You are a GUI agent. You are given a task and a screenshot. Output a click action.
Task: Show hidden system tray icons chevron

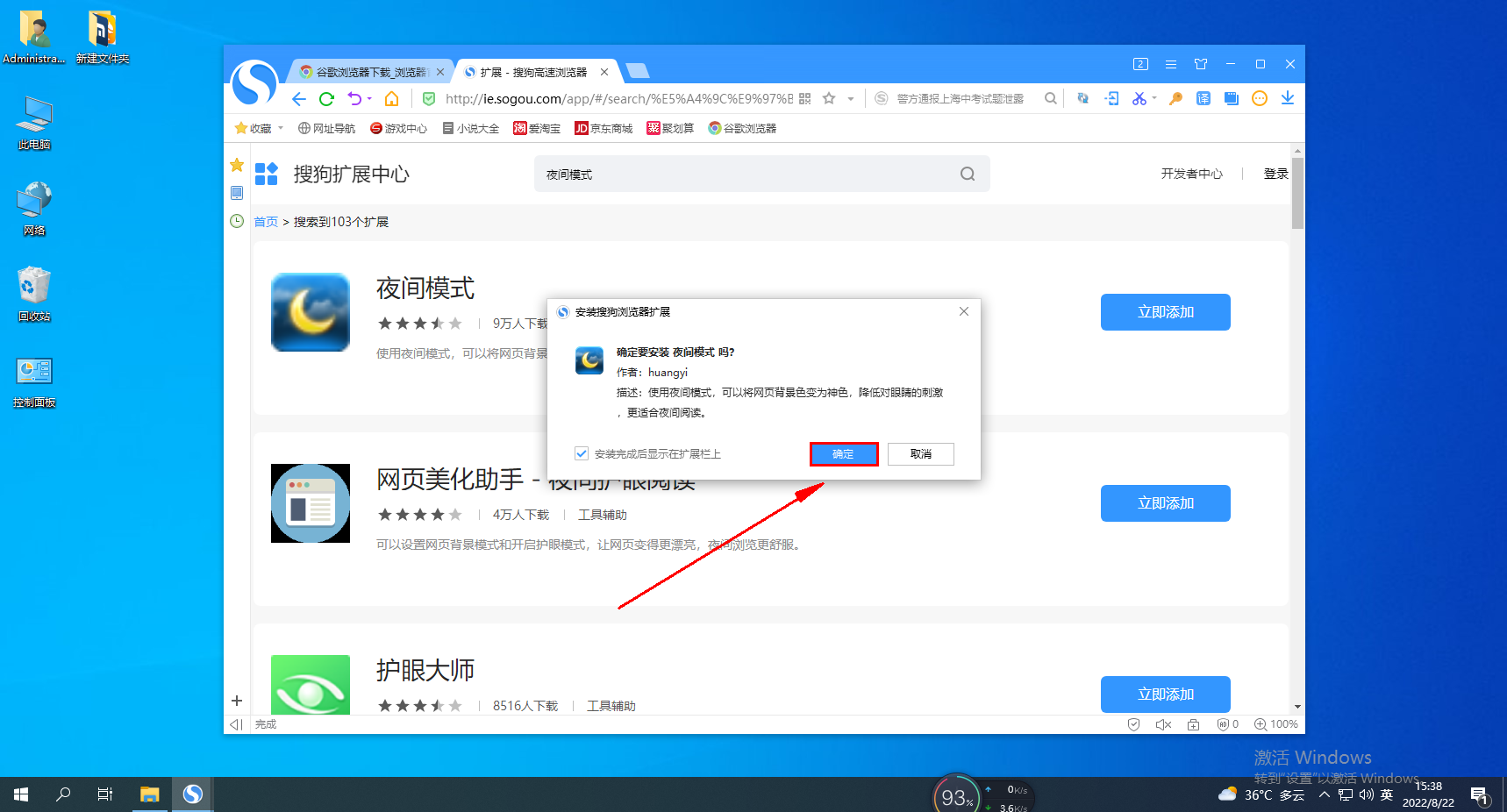tap(1324, 794)
